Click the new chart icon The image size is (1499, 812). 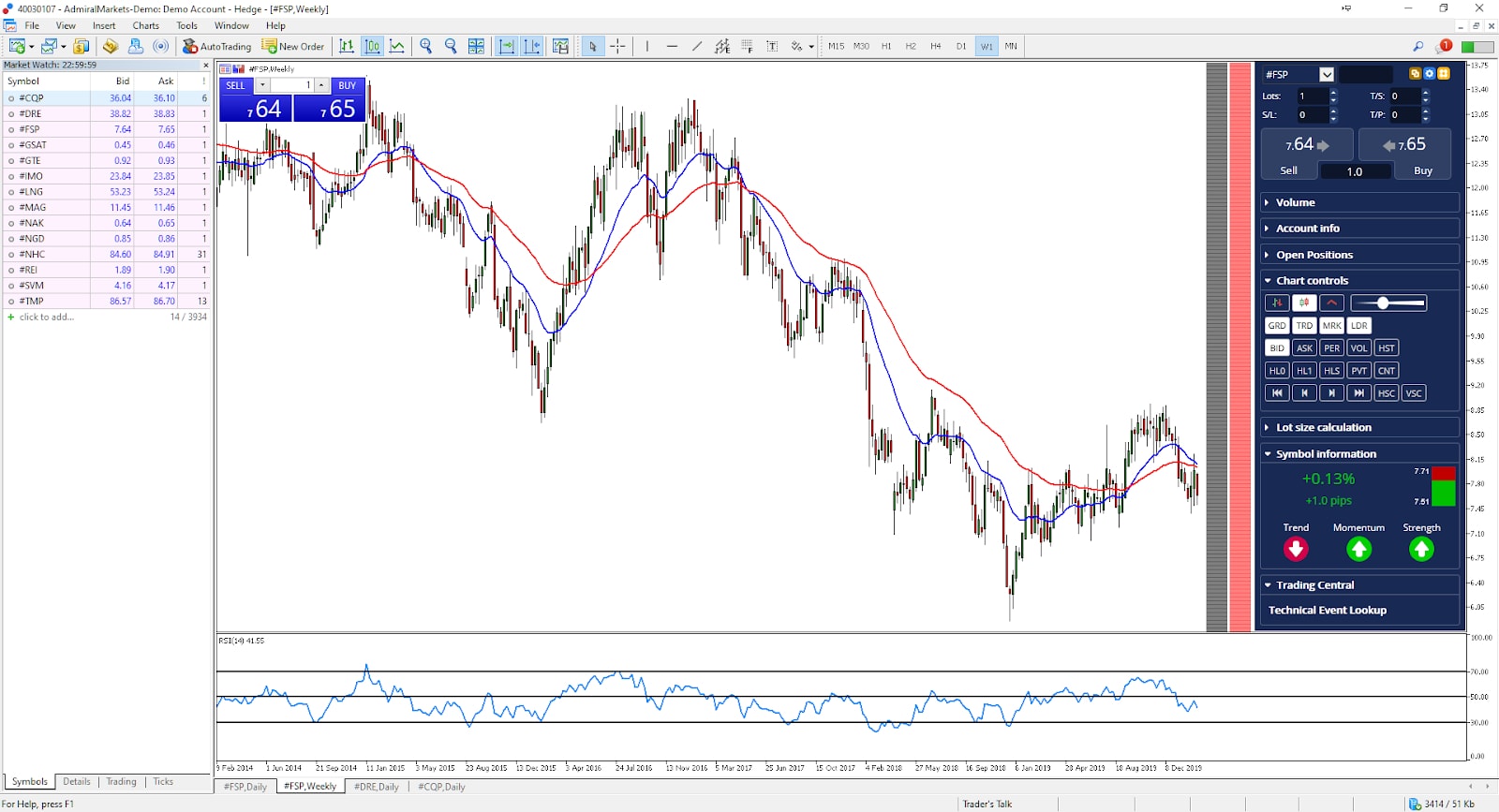[x=16, y=46]
